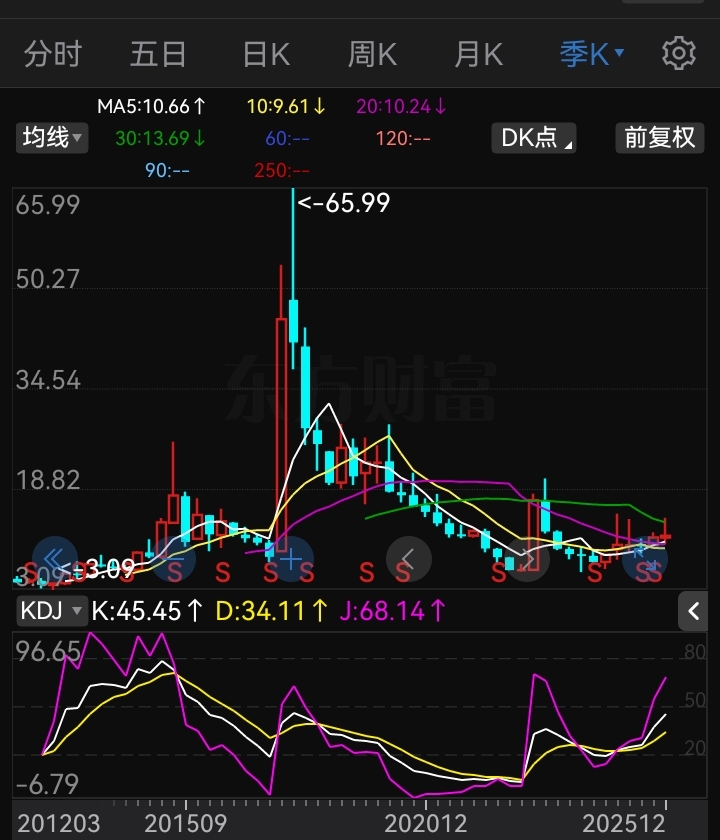Viewport: 720px width, 840px height.
Task: Click the MA5:10.66 value label
Action: [151, 106]
